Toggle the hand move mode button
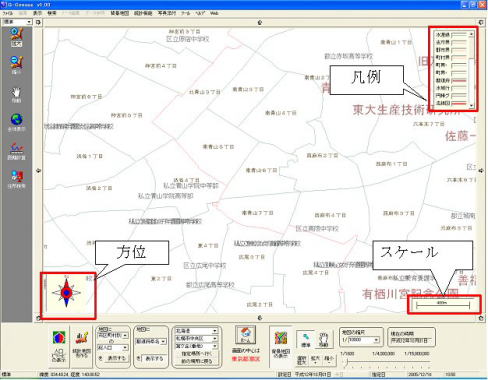Image resolution: width=488 pixels, height=380 pixels. tap(324, 340)
